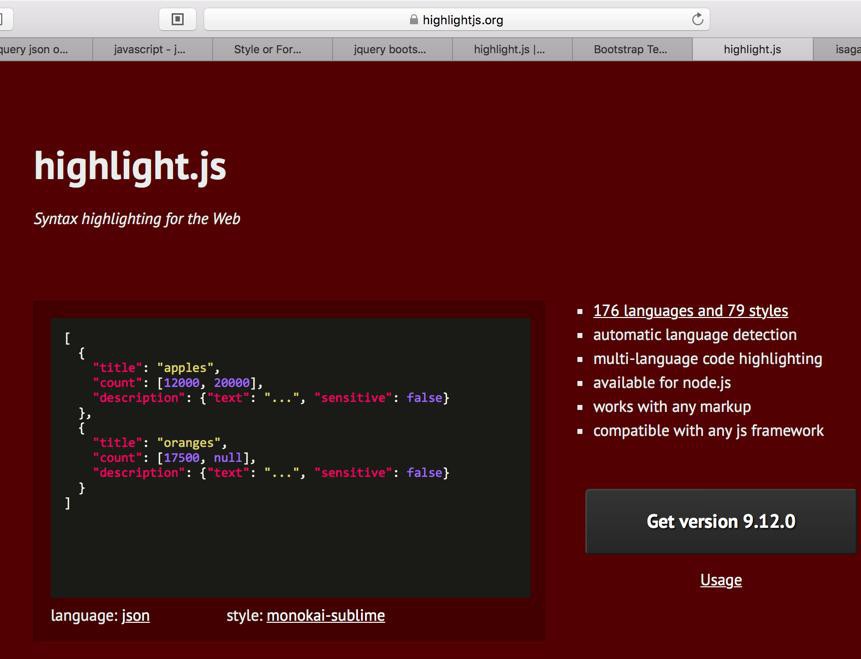This screenshot has width=861, height=659.
Task: Click the number 12000 in the code
Action: [x=181, y=383]
